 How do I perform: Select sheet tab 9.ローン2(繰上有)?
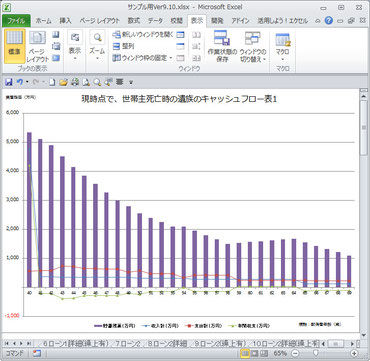[x=220, y=343]
